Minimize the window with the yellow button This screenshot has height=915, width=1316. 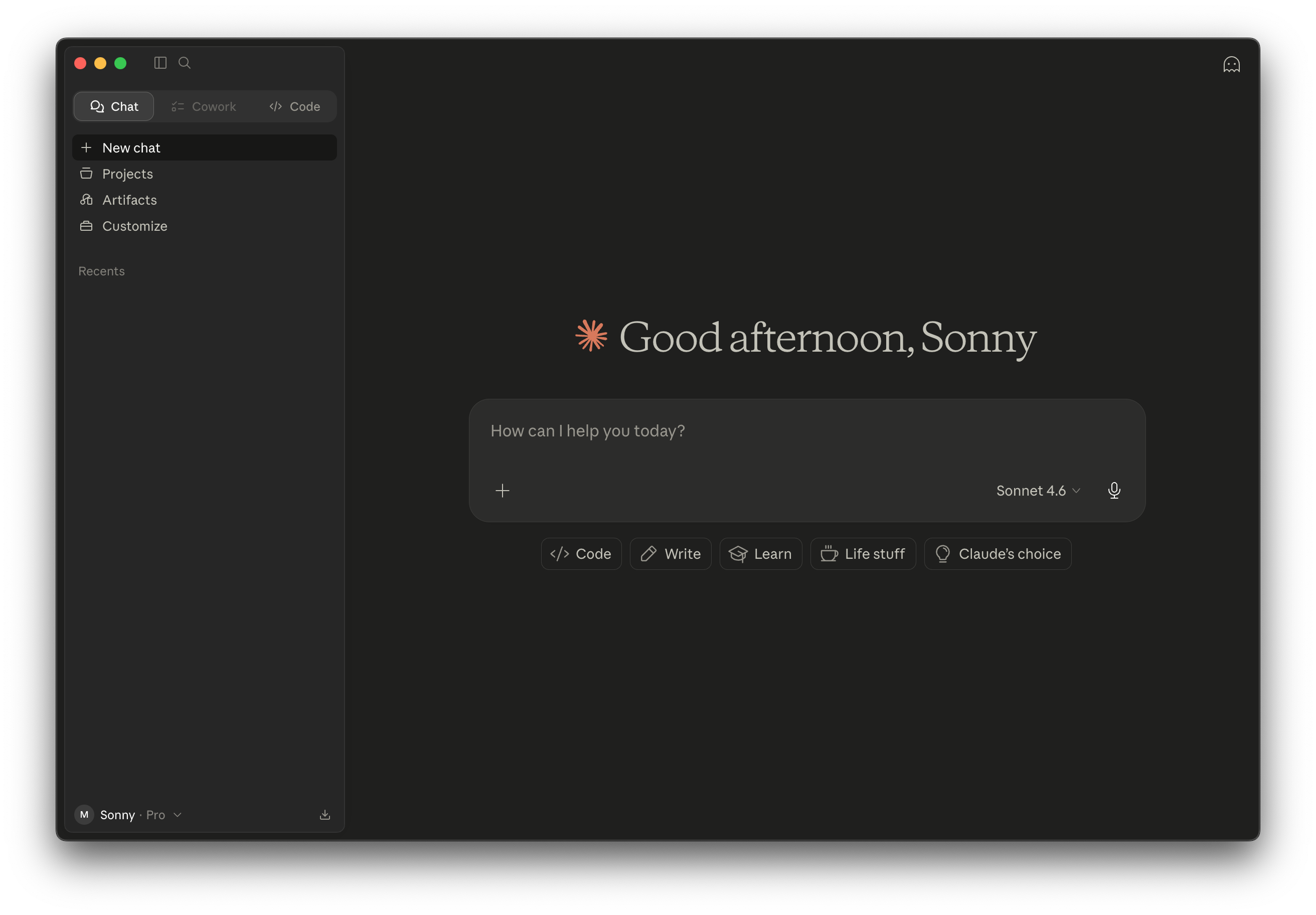point(100,63)
